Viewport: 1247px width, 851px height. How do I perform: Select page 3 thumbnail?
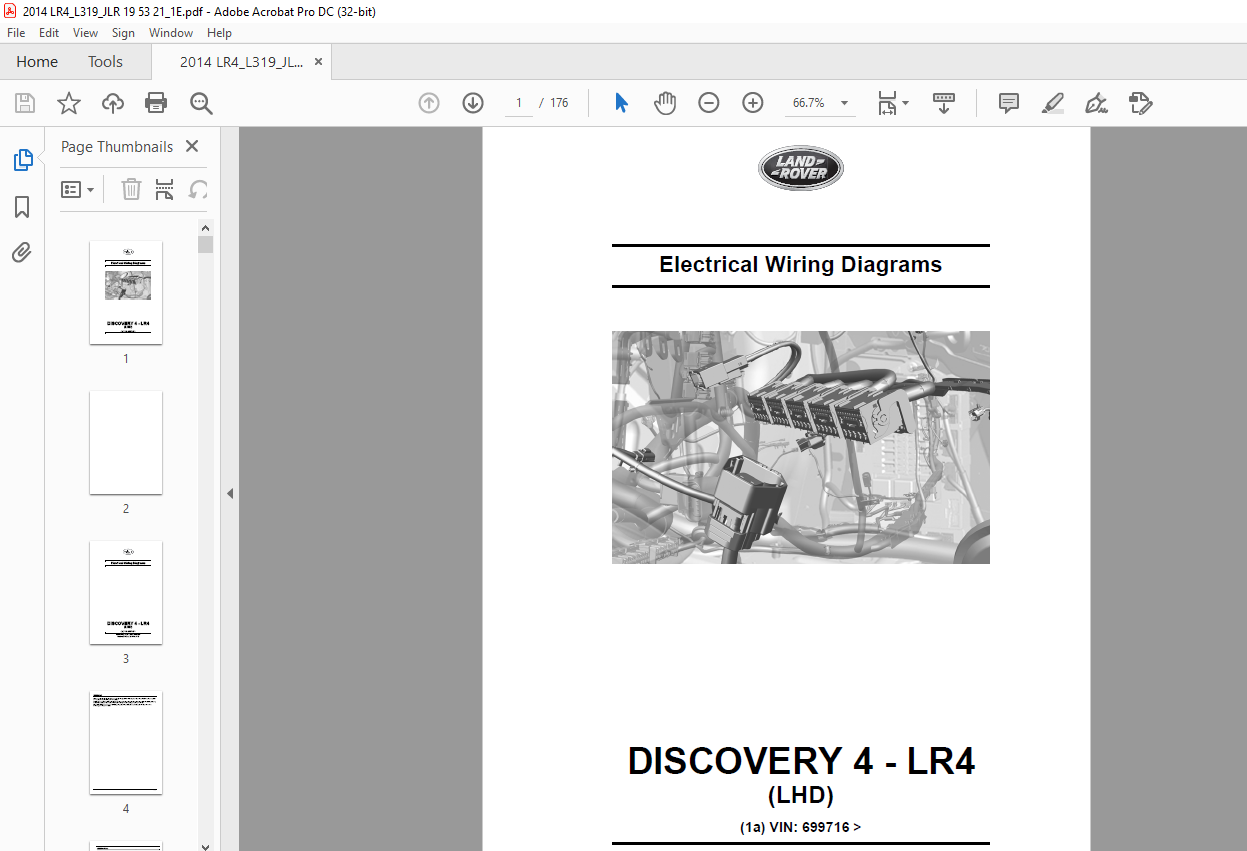[126, 592]
